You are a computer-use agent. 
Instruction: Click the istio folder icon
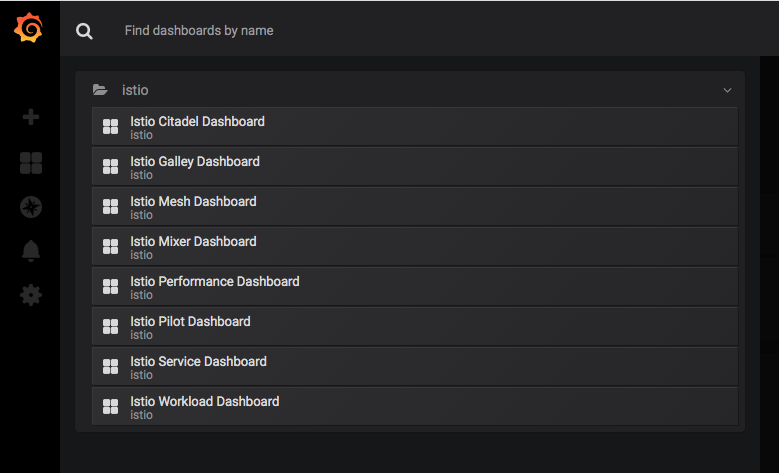coord(100,90)
